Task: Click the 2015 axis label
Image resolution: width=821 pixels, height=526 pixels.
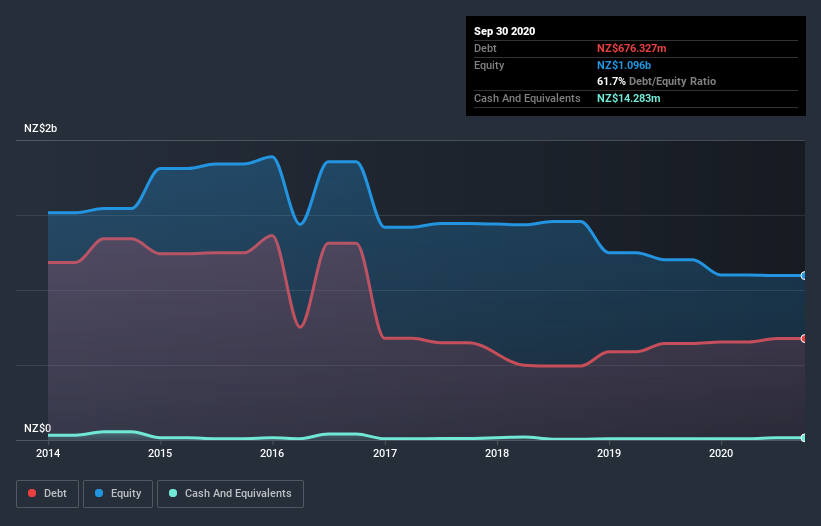Action: [160, 453]
